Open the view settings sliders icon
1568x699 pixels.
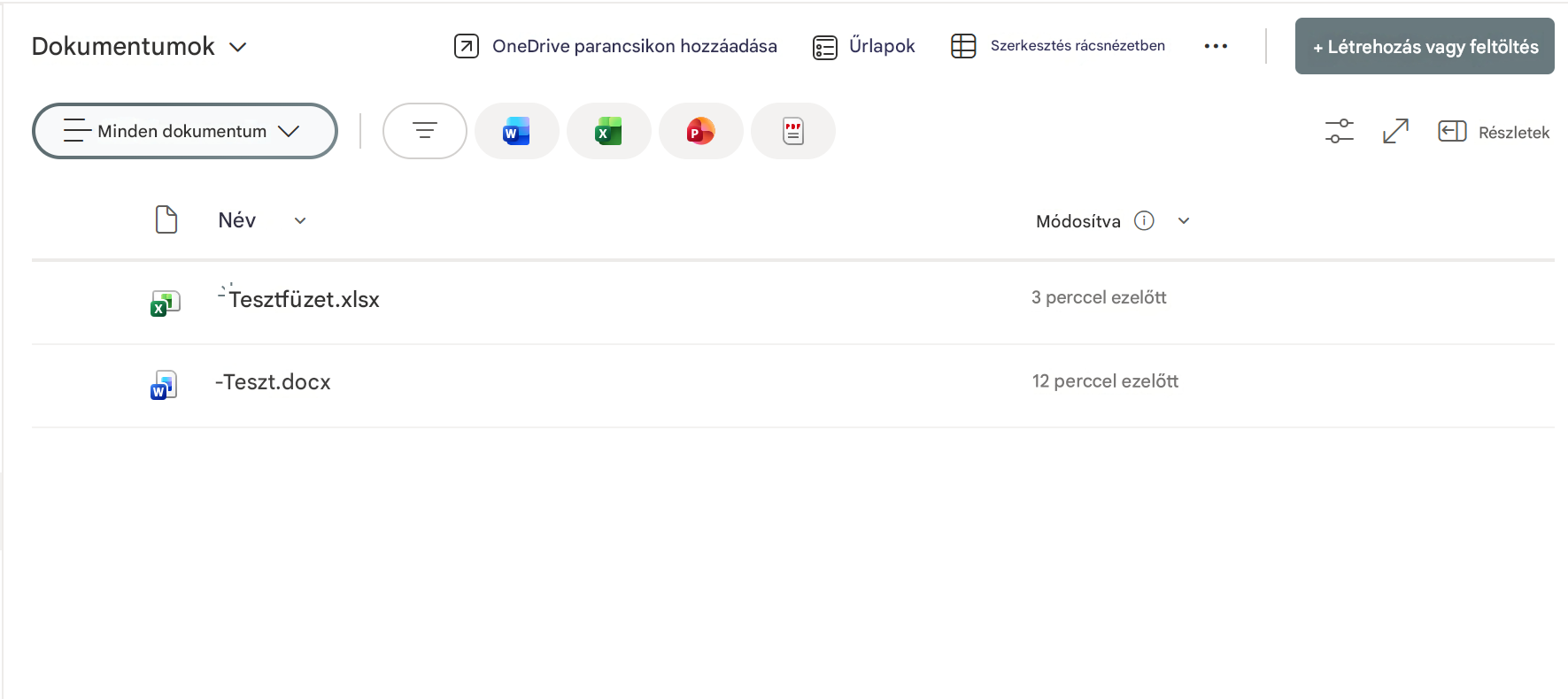(x=1340, y=131)
